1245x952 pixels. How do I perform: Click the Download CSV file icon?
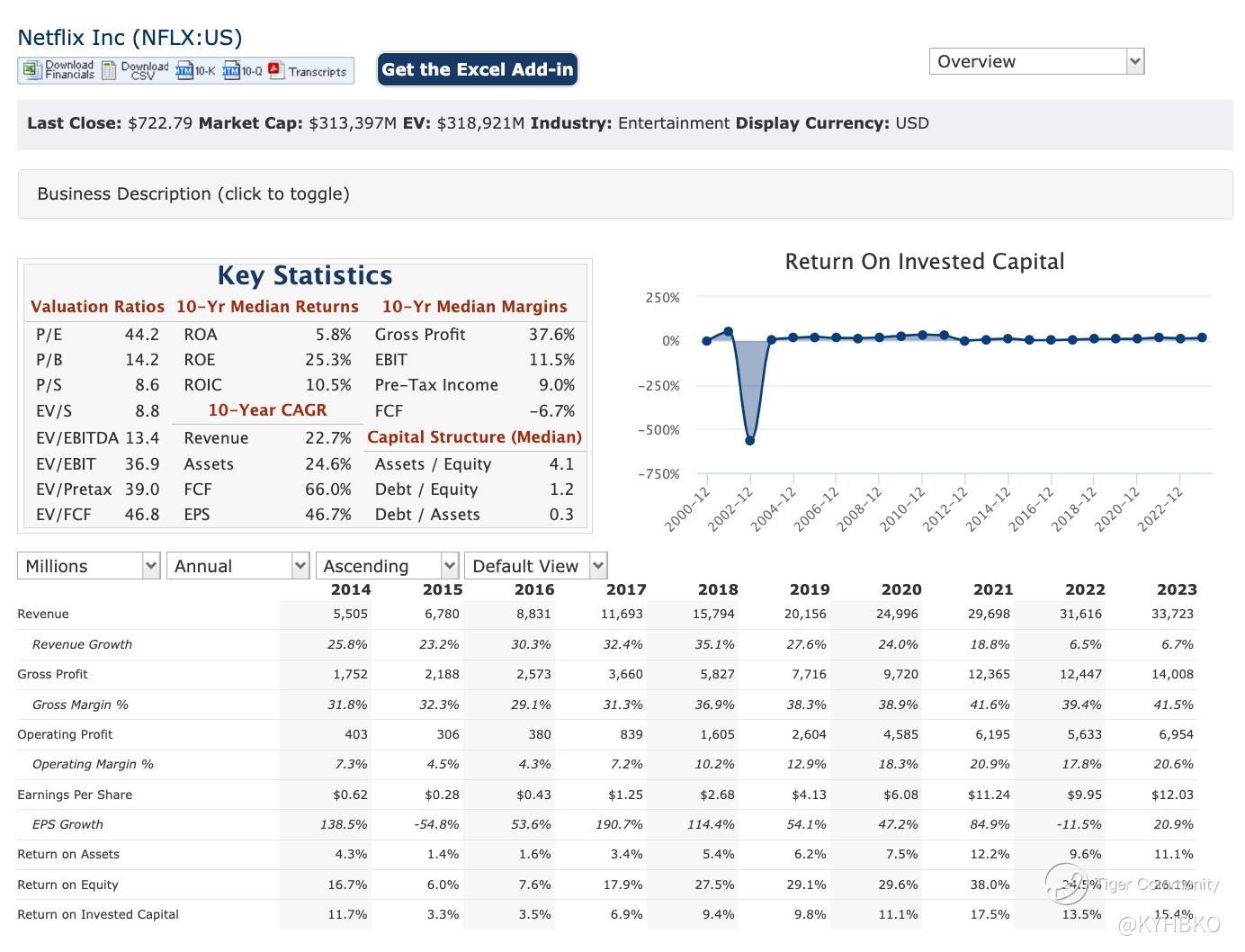click(109, 70)
